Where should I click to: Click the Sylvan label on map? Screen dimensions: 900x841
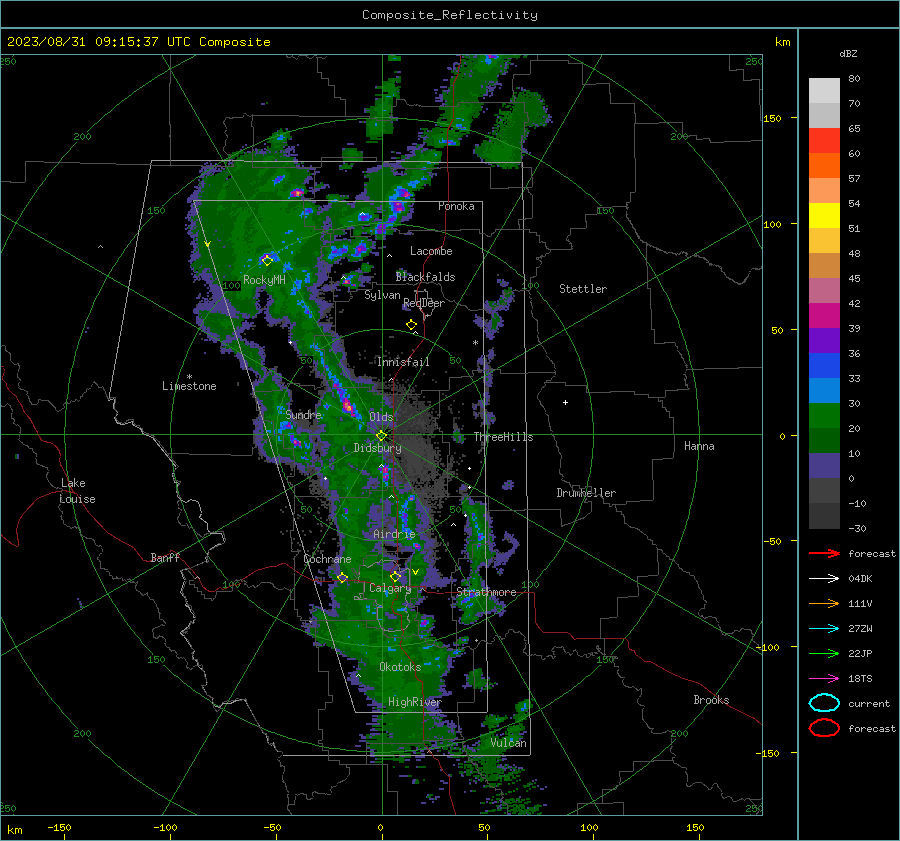382,295
